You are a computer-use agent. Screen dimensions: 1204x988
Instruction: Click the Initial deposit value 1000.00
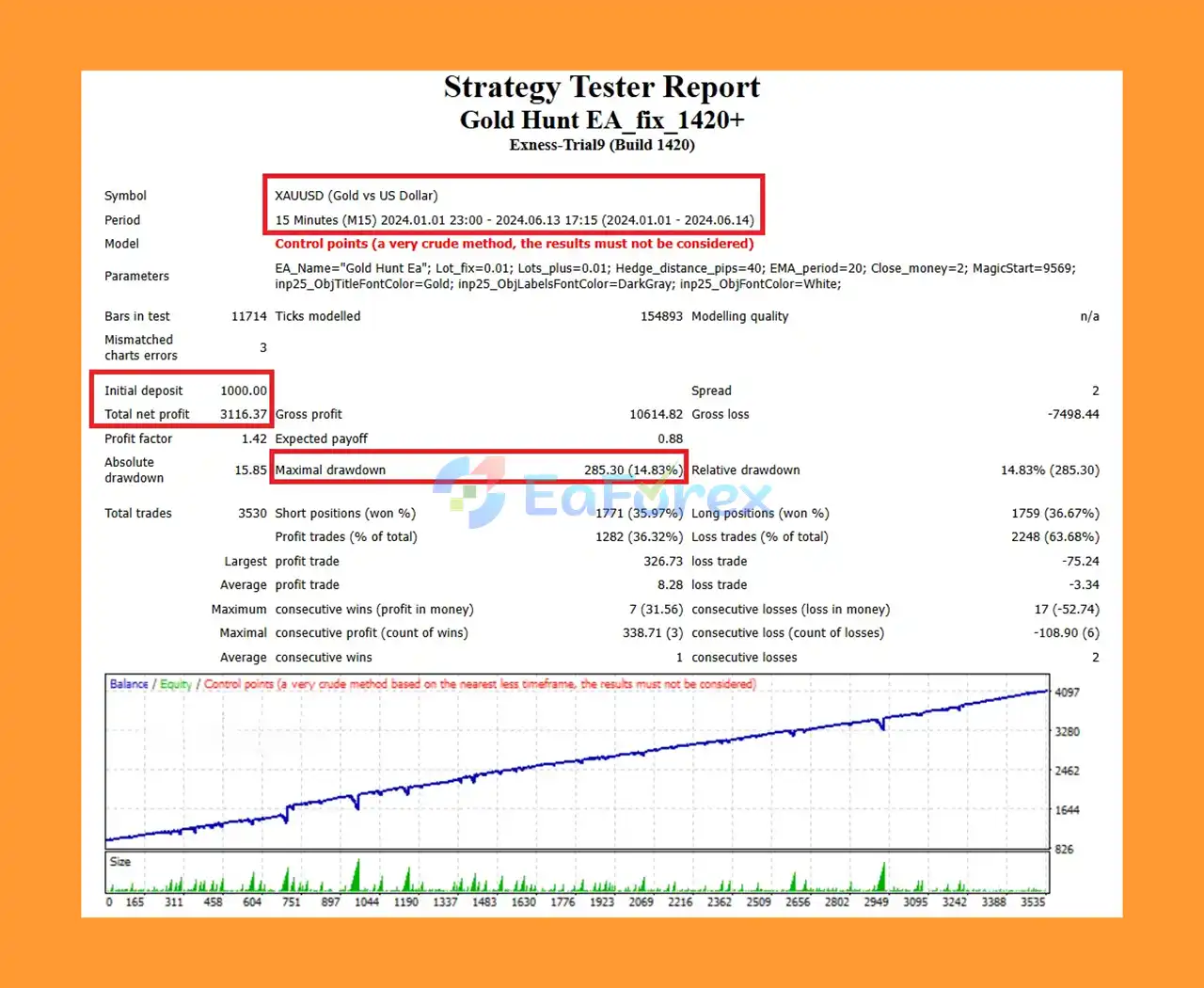pyautogui.click(x=244, y=390)
